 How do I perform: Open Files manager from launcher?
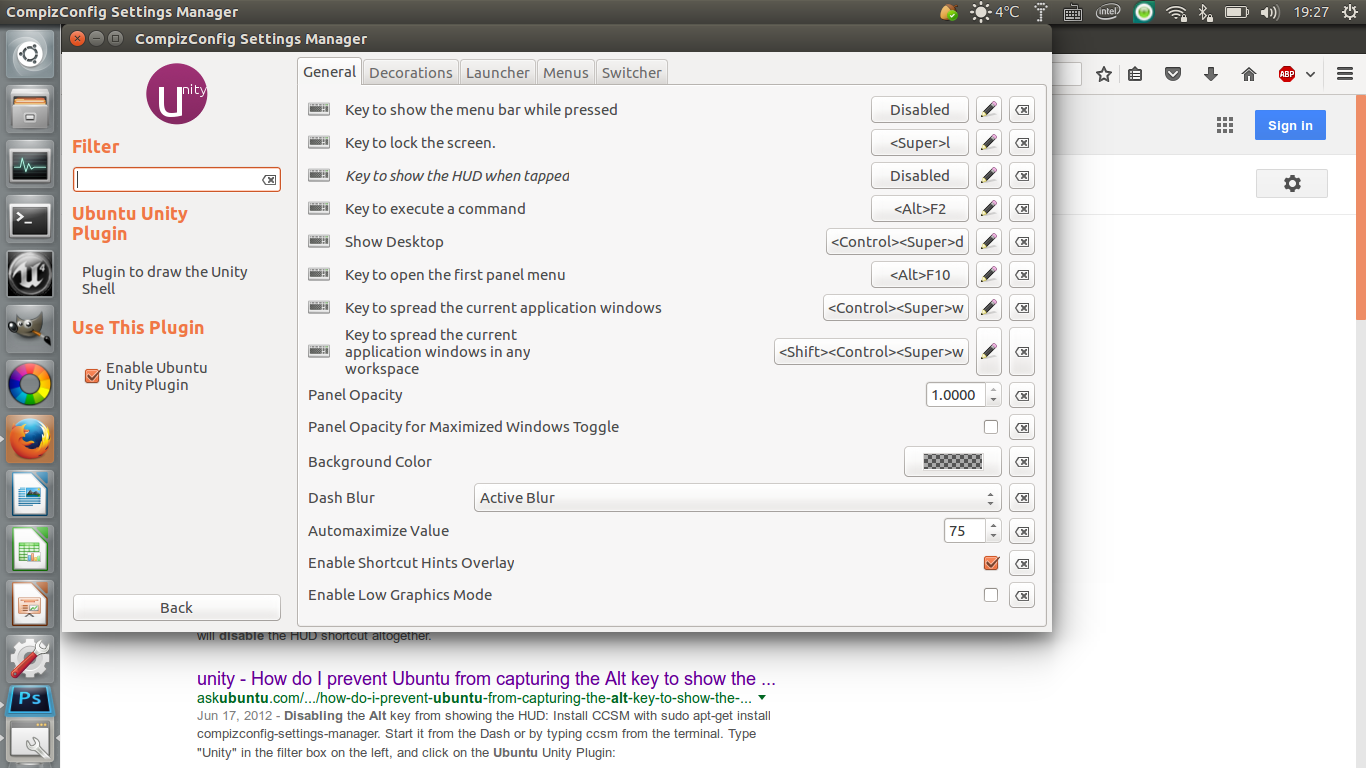click(x=30, y=109)
